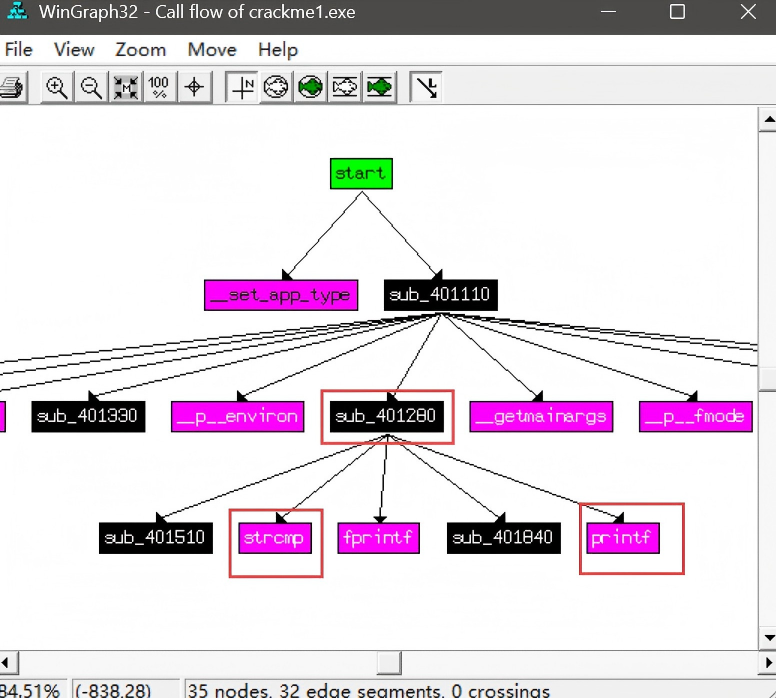Click the vertical scrollbar down arrow
The image size is (776, 698).
click(x=768, y=638)
